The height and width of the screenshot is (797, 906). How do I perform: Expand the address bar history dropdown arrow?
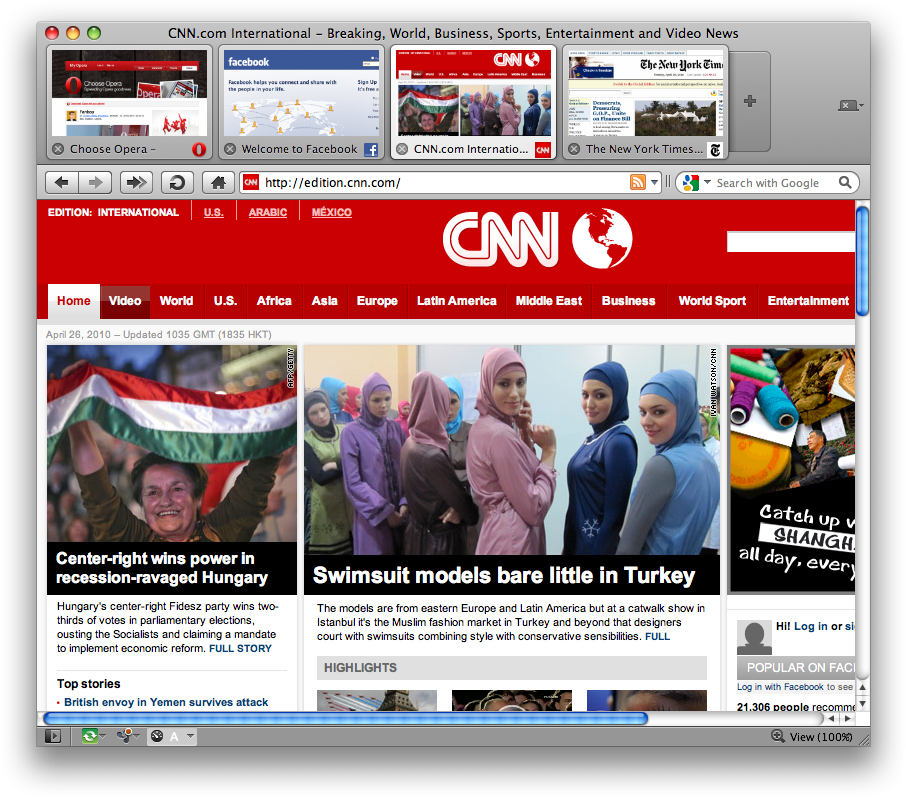coord(654,183)
